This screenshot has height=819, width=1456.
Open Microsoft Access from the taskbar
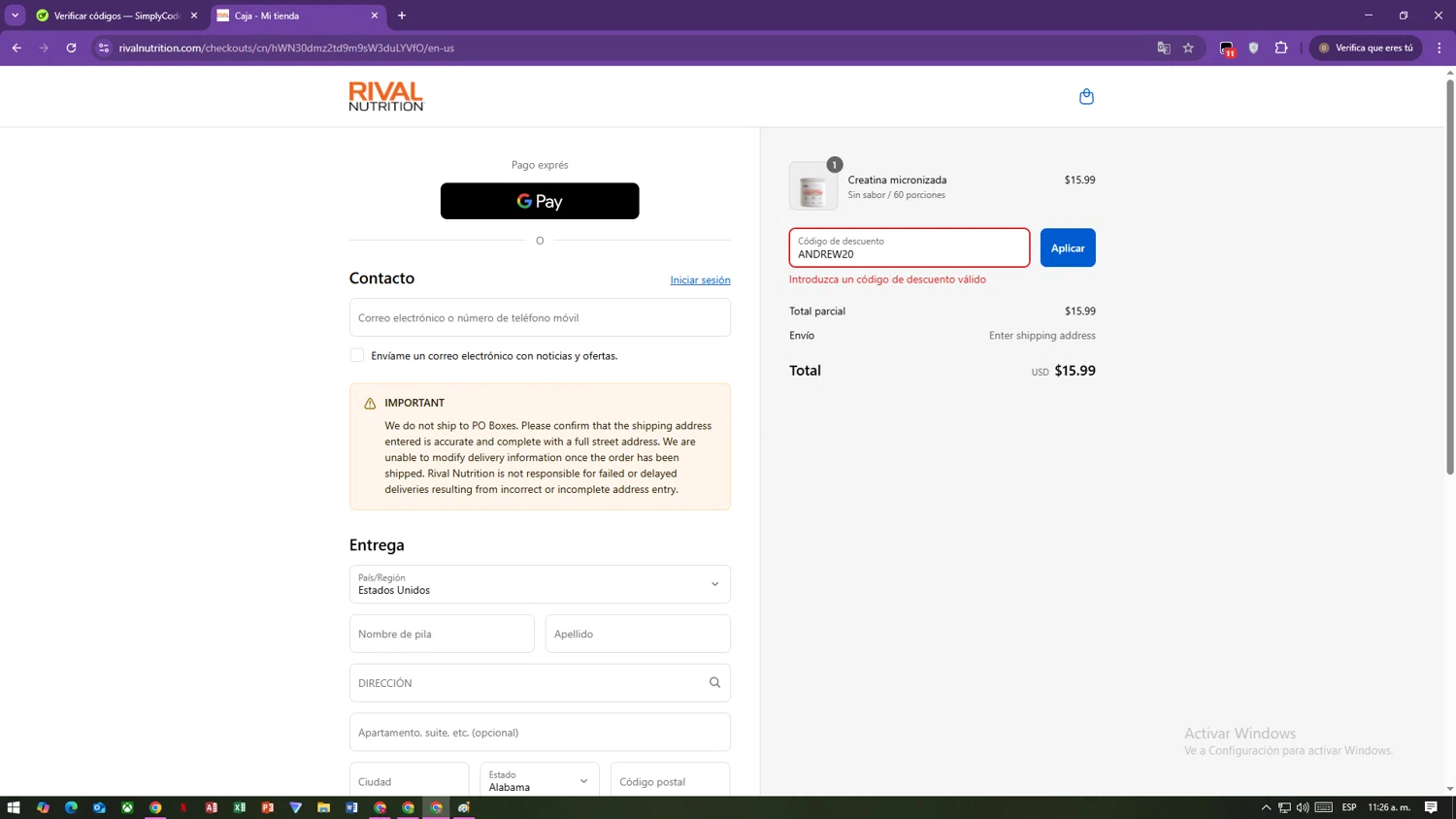[212, 807]
